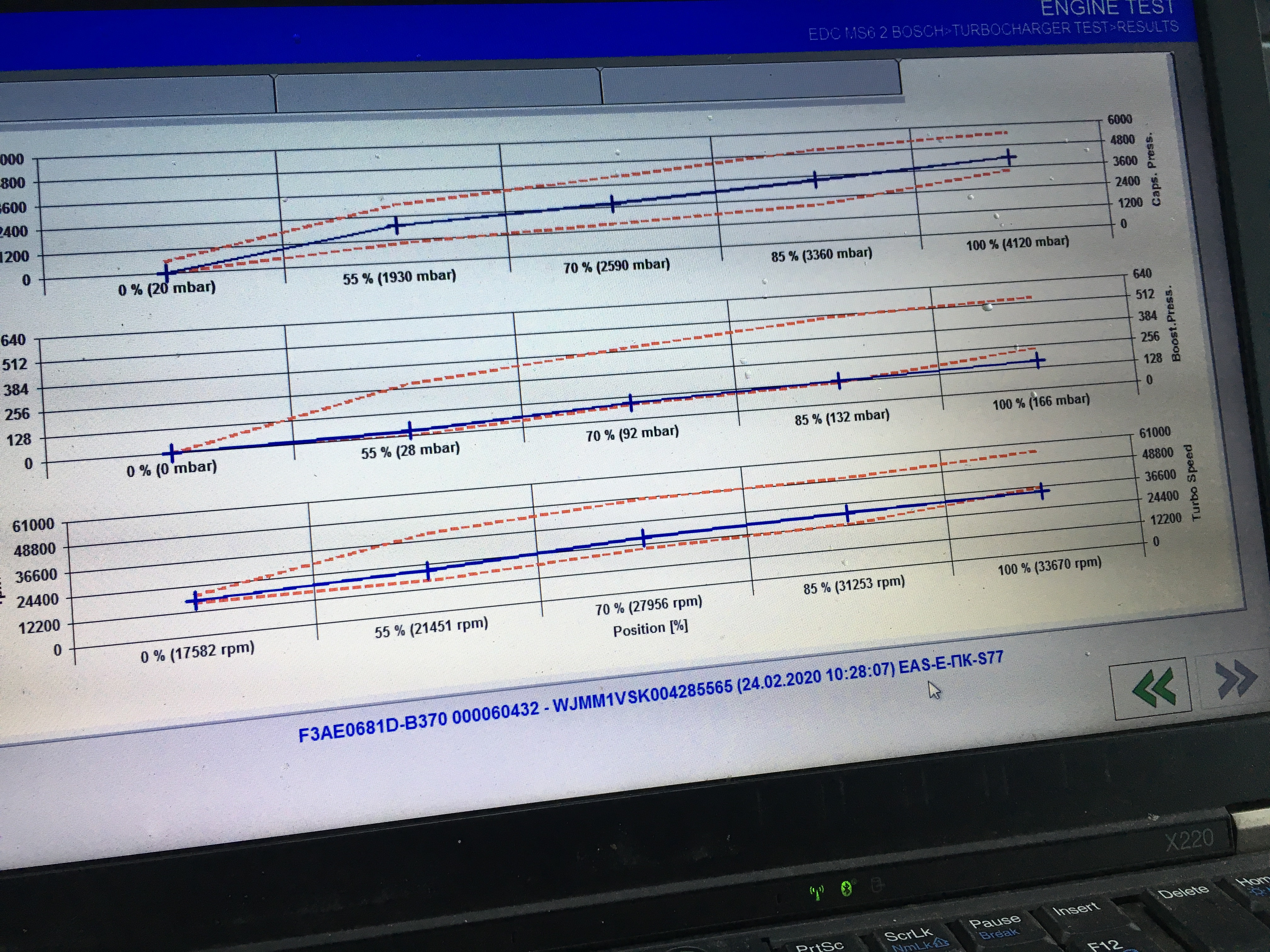
Task: Click the middle blank tab above charts
Action: tap(438, 91)
